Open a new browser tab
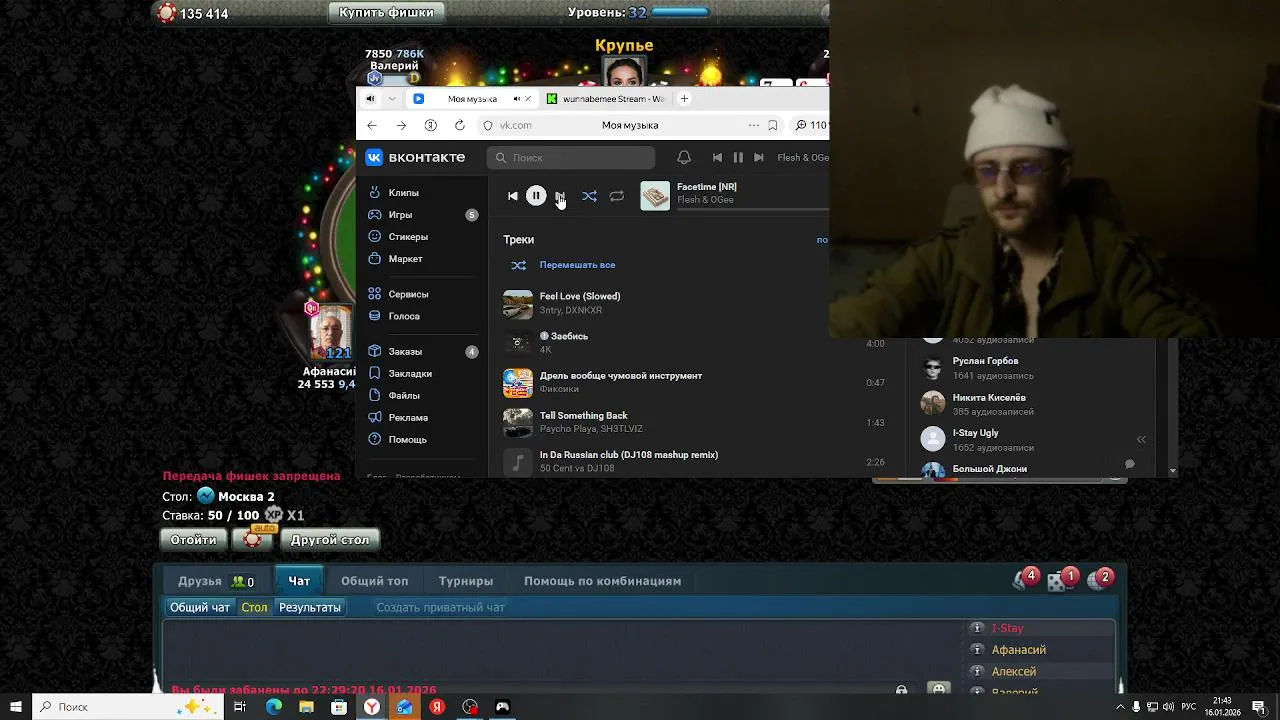 pos(684,99)
